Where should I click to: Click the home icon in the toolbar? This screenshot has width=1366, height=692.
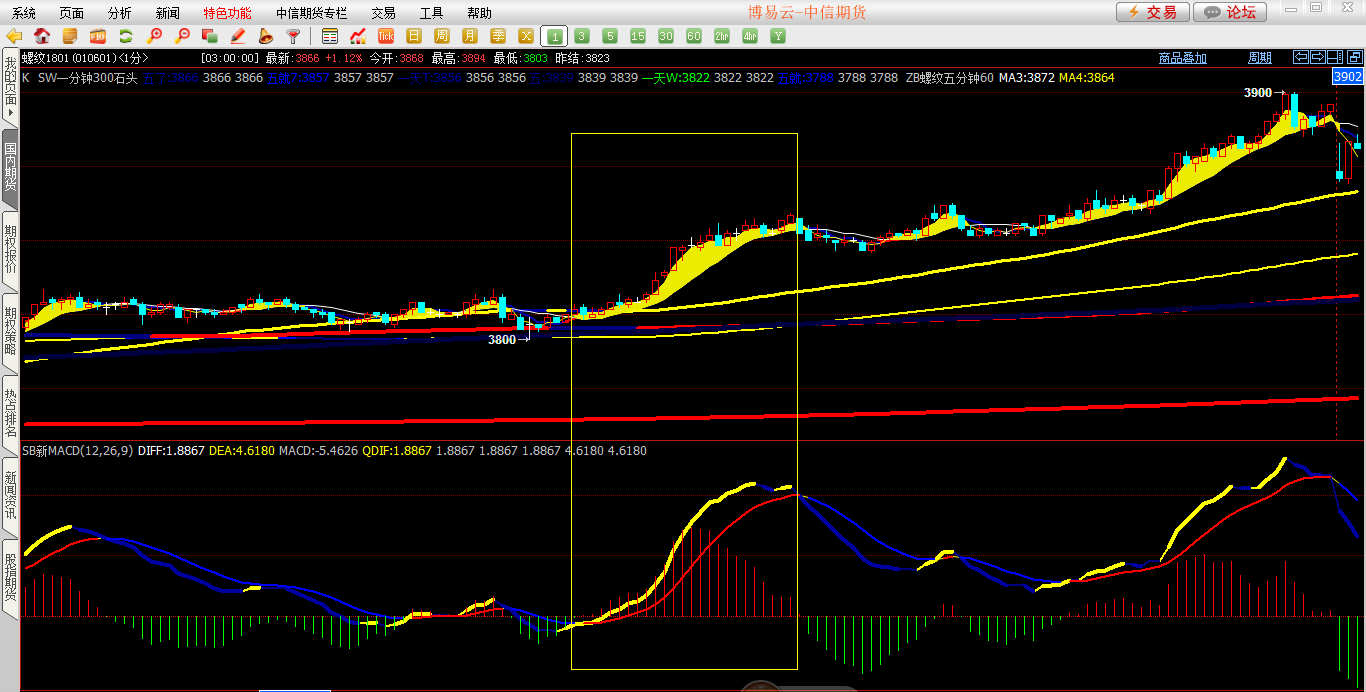(x=42, y=36)
